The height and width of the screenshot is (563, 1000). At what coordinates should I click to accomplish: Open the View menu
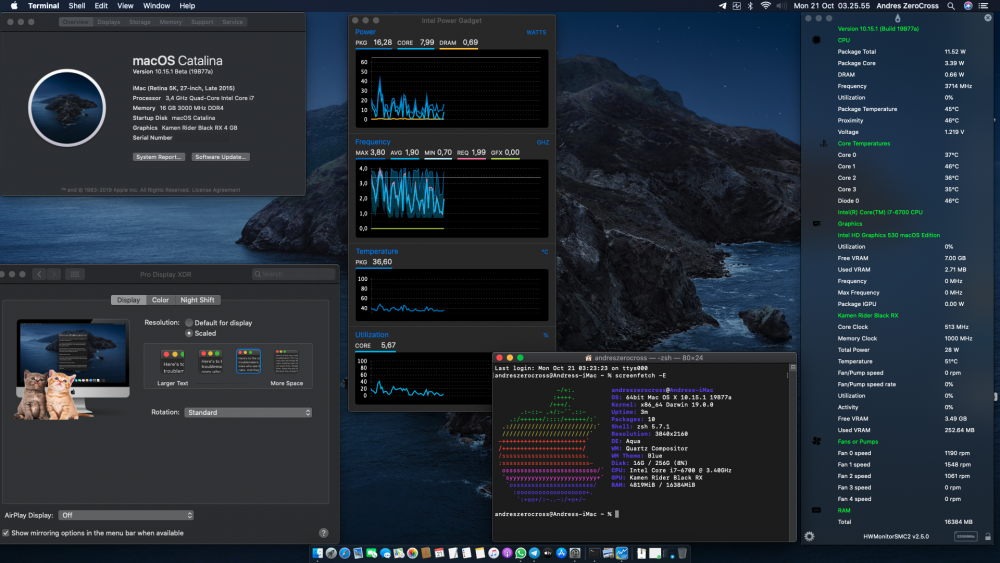[125, 6]
